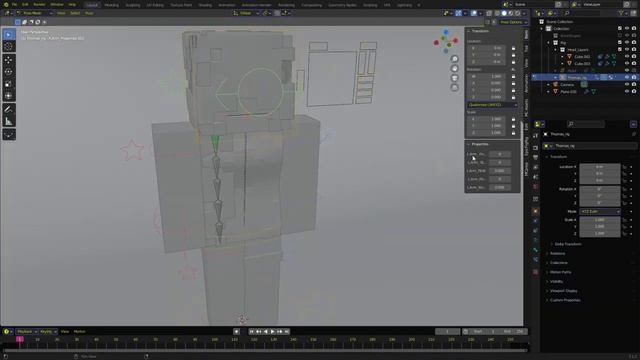Switch to the Modeling workspace tab
The width and height of the screenshot is (640, 360).
tap(111, 5)
